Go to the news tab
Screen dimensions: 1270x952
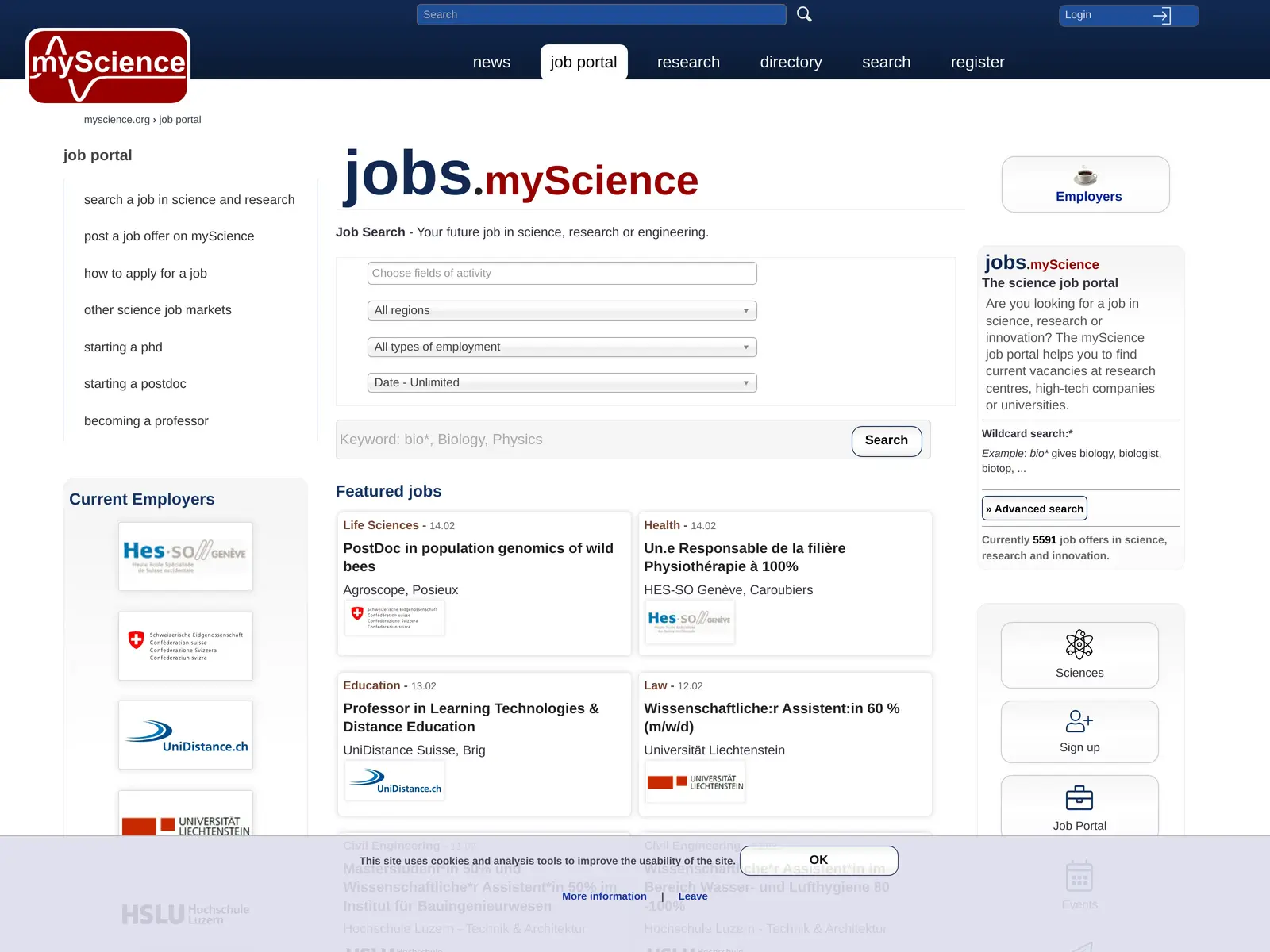(x=491, y=62)
